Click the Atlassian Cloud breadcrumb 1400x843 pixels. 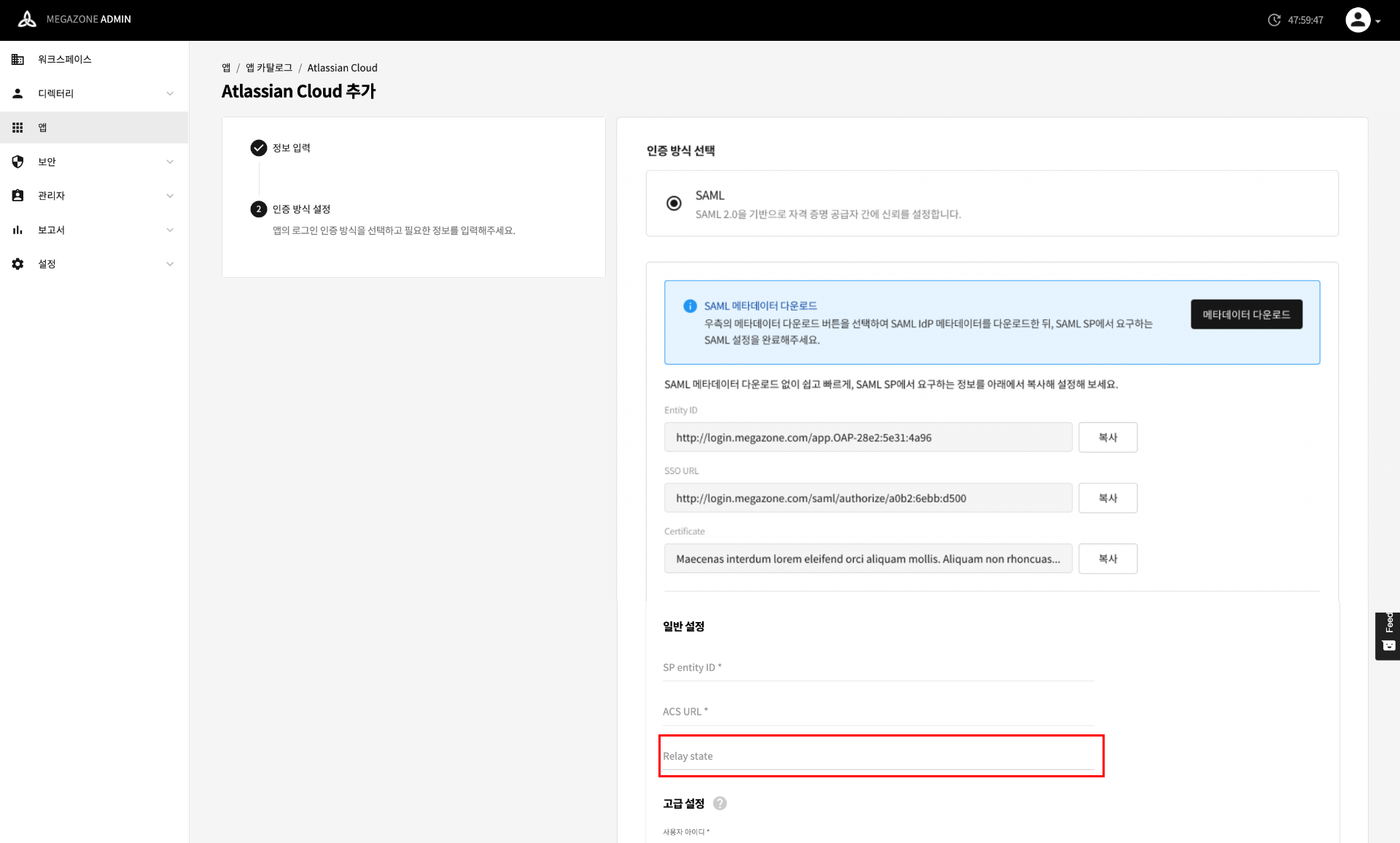(x=342, y=68)
